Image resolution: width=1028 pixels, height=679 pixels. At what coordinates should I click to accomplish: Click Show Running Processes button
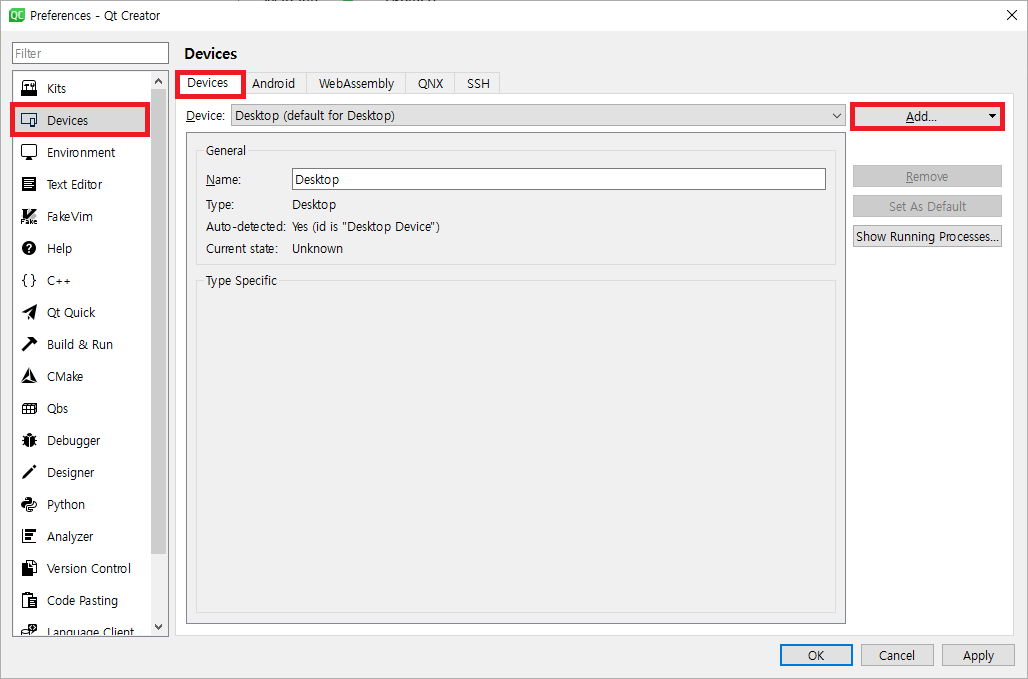[927, 237]
